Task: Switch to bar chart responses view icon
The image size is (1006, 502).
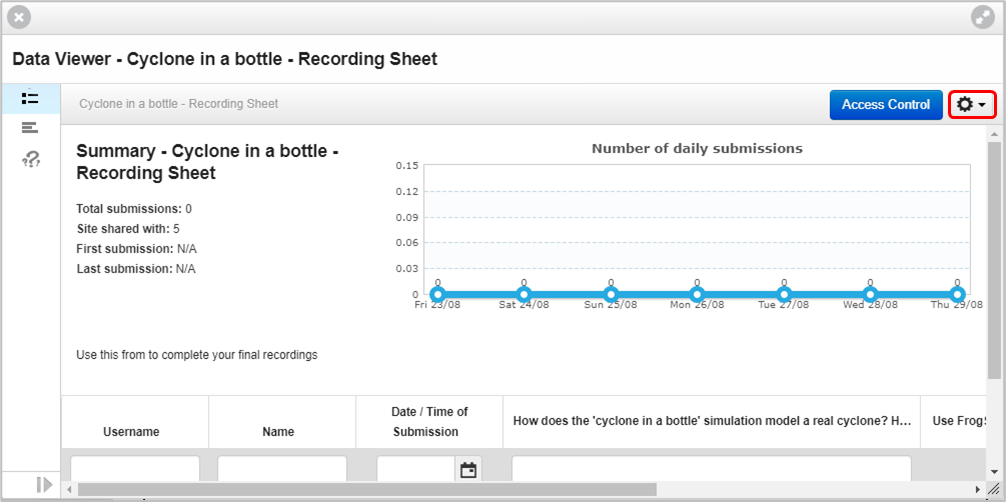Action: coord(30,128)
